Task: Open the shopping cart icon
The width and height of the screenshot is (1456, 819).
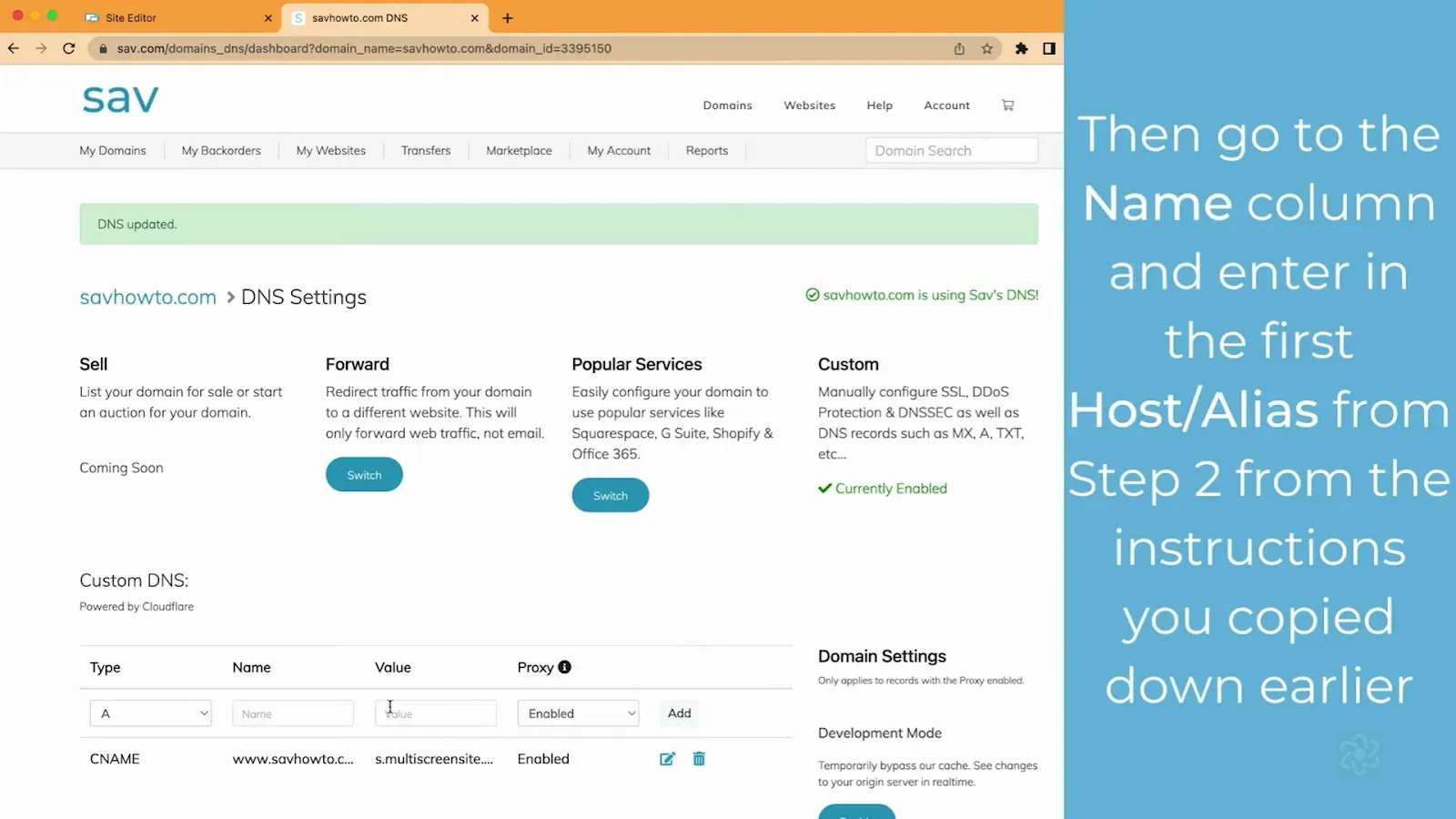Action: point(1007,106)
